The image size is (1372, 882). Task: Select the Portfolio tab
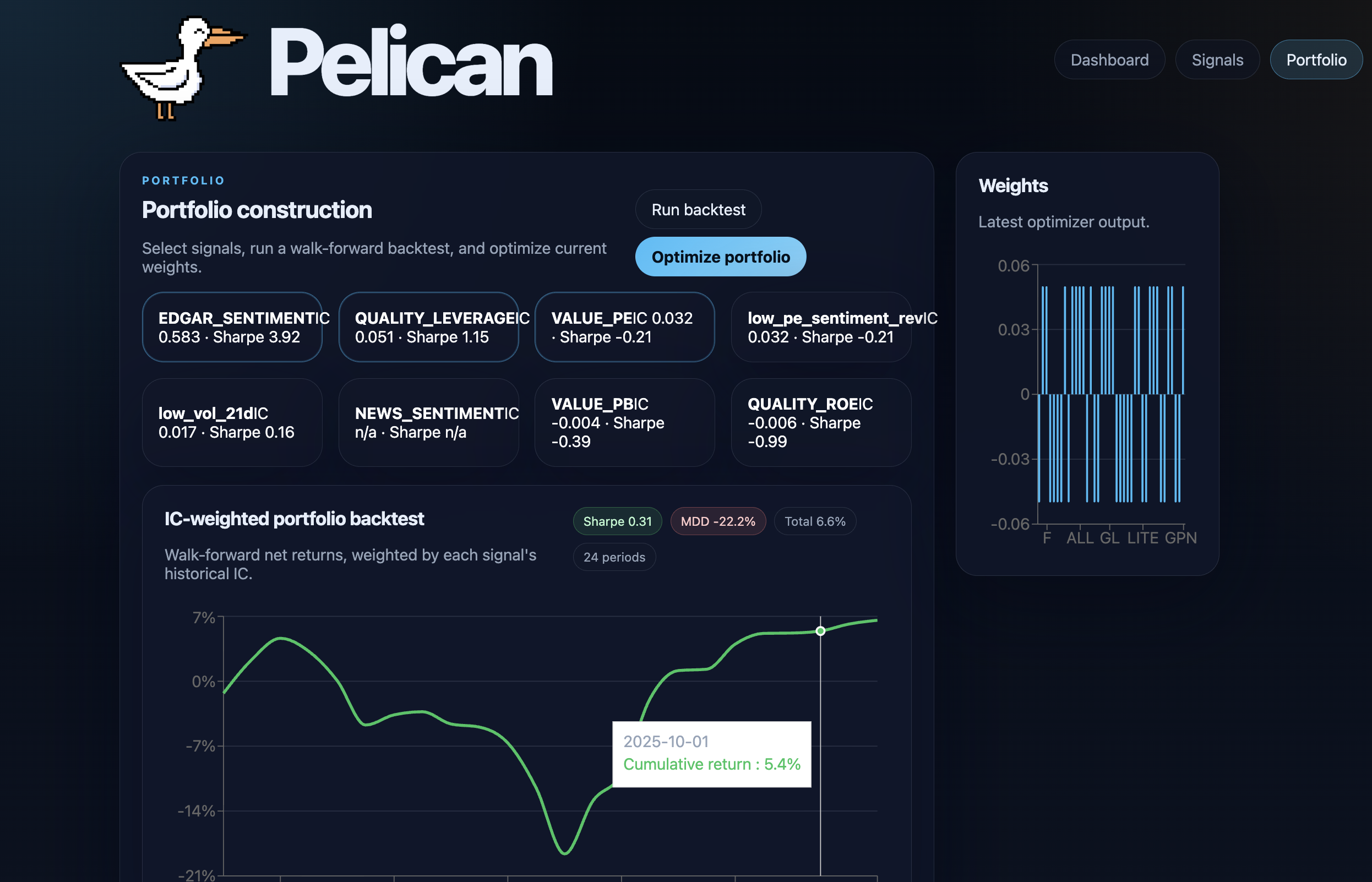1316,59
